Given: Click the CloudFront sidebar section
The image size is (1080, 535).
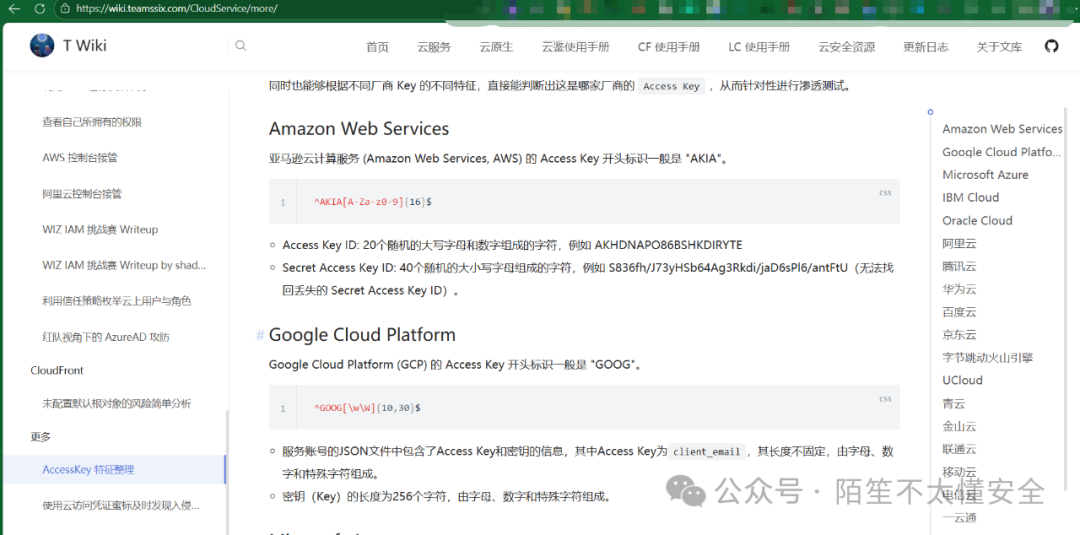Looking at the screenshot, I should (56, 370).
